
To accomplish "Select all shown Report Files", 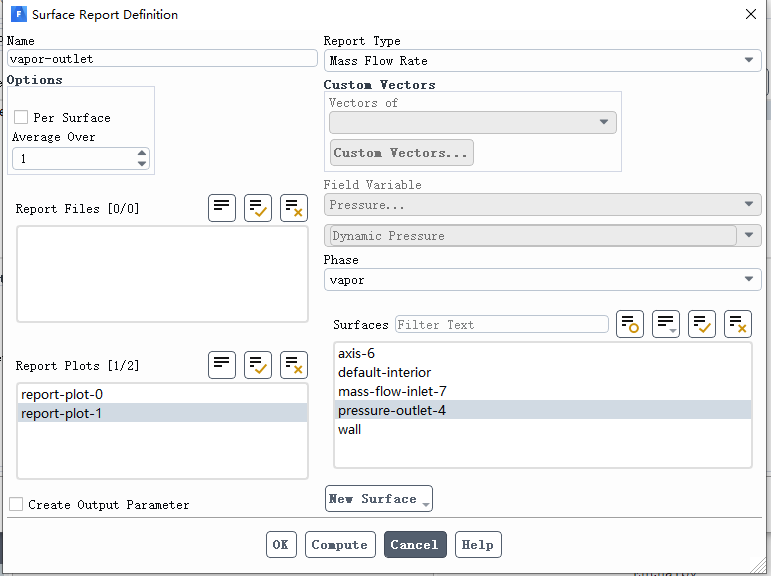I will 258,208.
